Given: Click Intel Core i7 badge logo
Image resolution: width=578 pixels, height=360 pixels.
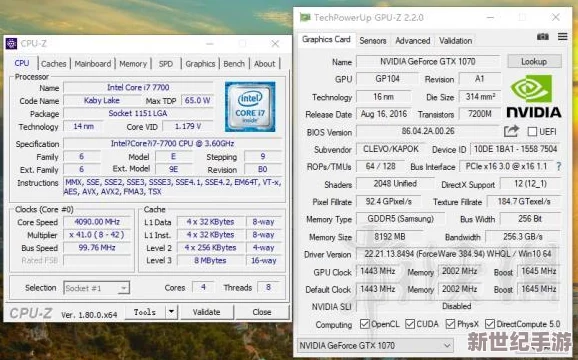Looking at the screenshot, I should click(x=250, y=106).
